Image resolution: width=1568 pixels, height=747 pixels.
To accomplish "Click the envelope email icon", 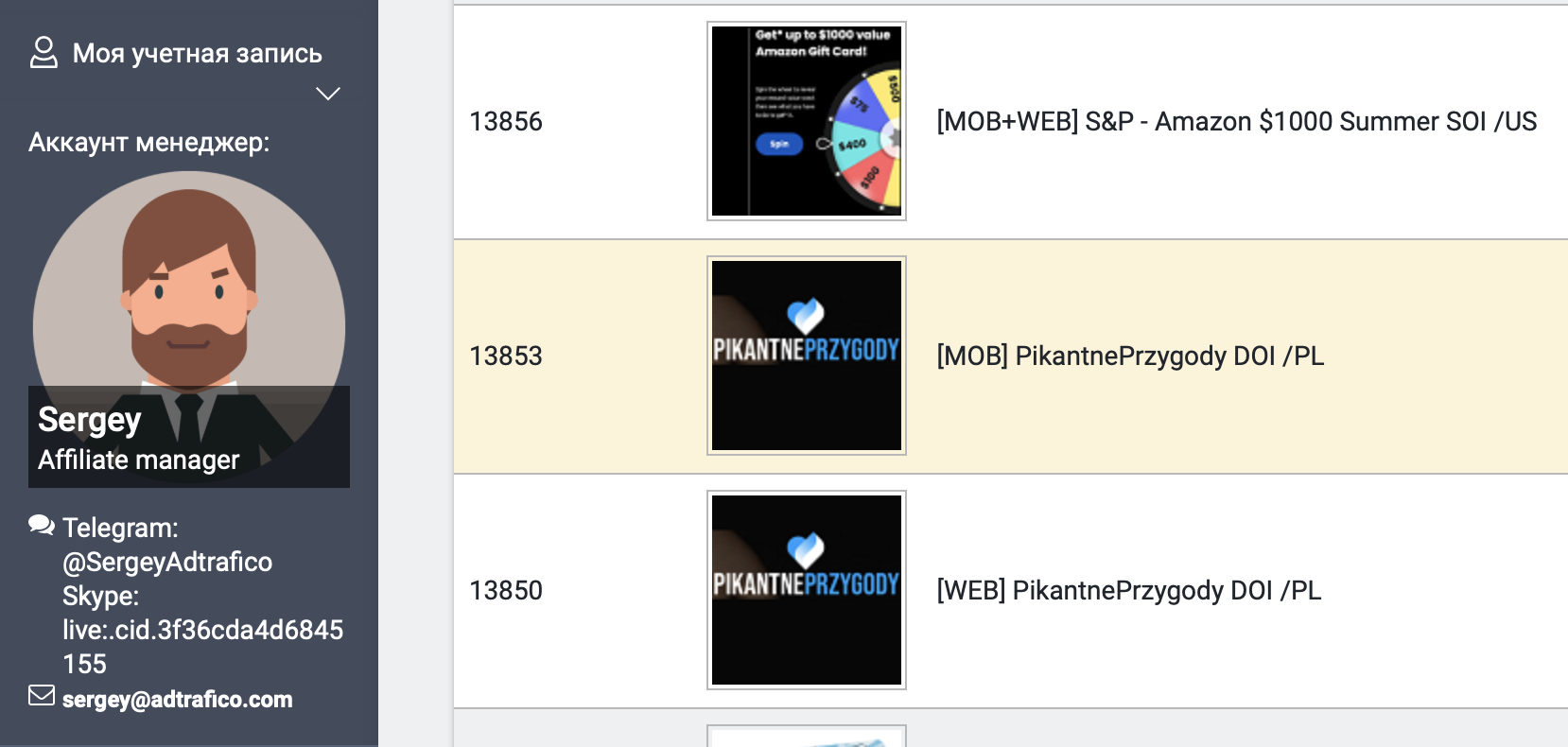I will click(x=42, y=696).
